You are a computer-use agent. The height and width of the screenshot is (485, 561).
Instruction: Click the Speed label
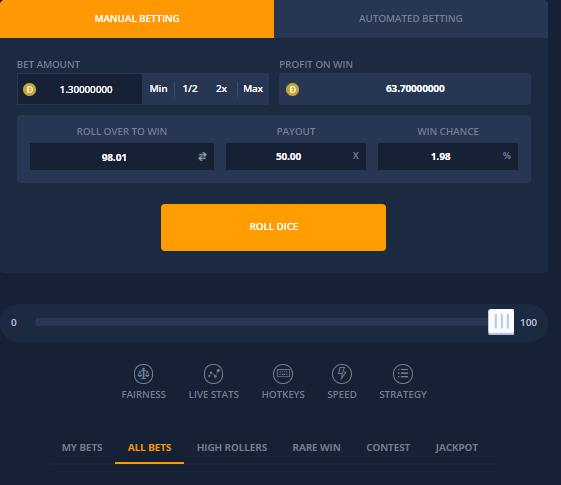342,395
